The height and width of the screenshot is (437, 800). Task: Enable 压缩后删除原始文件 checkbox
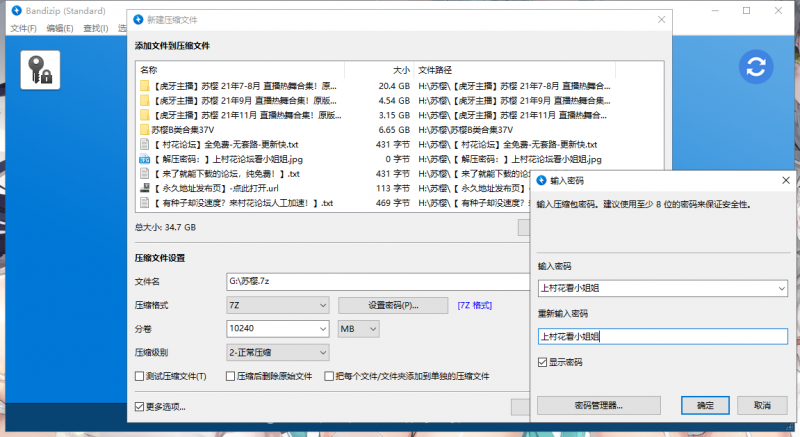231,377
